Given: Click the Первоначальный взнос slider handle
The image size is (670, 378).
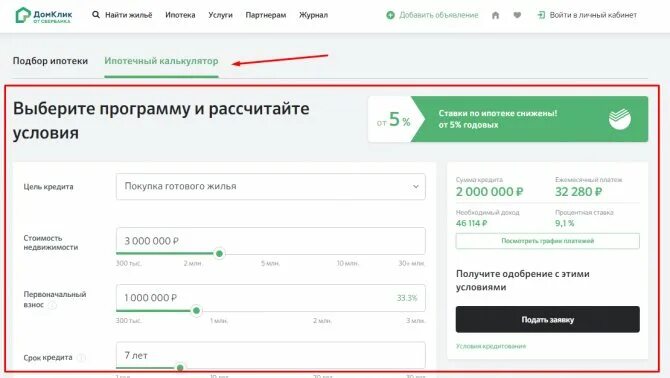Looking at the screenshot, I should click(x=196, y=311).
